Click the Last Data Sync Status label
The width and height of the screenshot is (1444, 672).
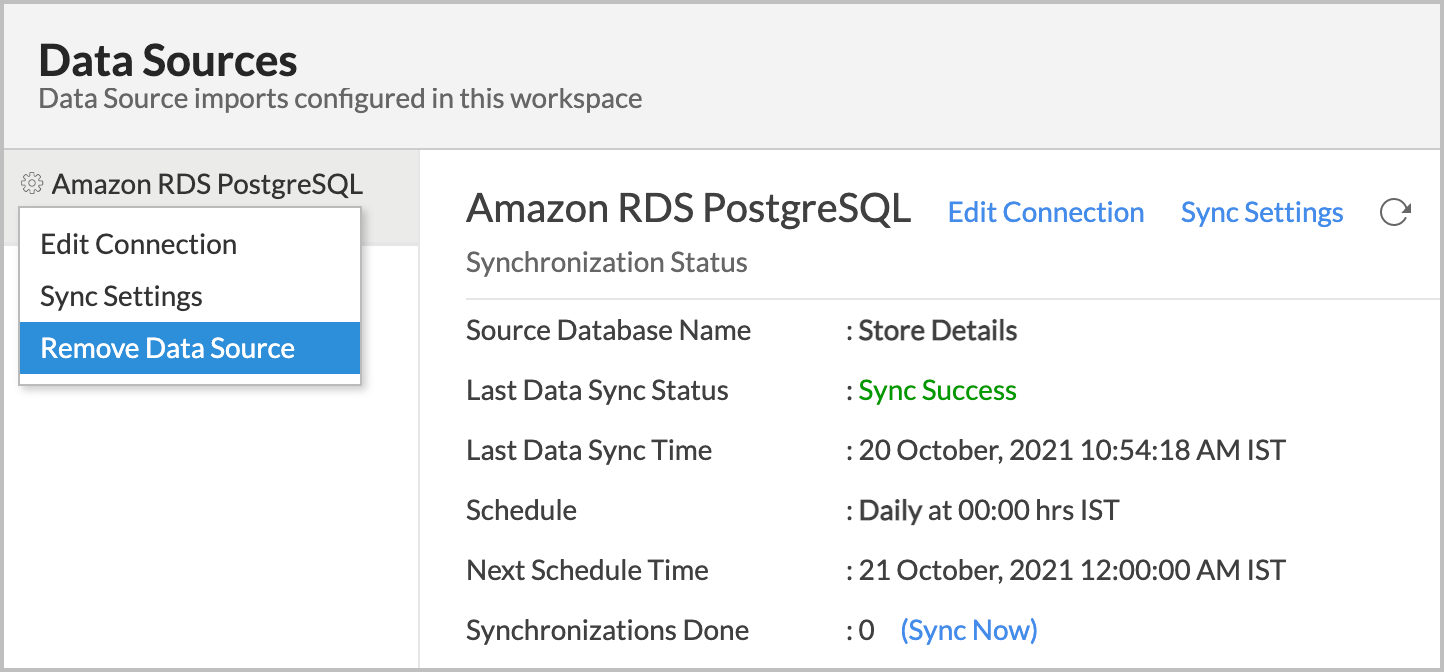pyautogui.click(x=596, y=390)
